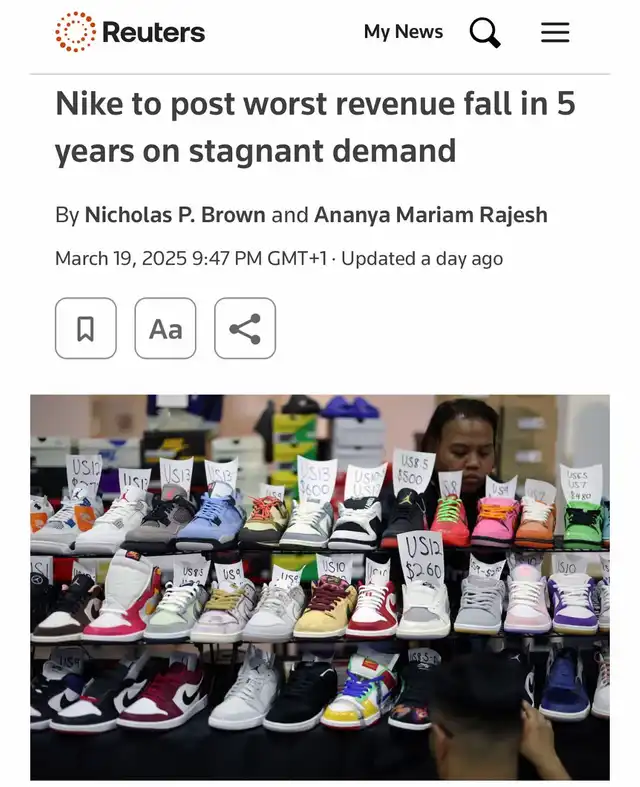Viewport: 640px width, 787px height.
Task: Click the "Updated a day ago" label
Action: coord(422,259)
